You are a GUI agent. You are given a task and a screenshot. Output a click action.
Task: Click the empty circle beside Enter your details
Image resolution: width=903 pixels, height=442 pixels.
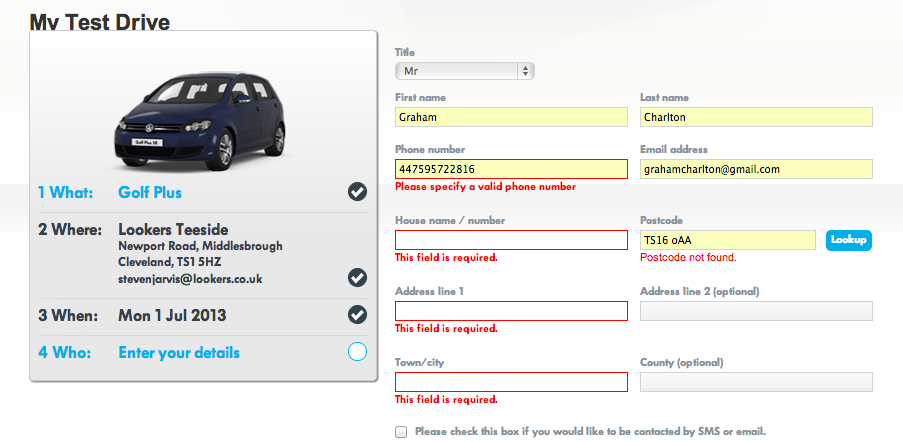[x=357, y=352]
